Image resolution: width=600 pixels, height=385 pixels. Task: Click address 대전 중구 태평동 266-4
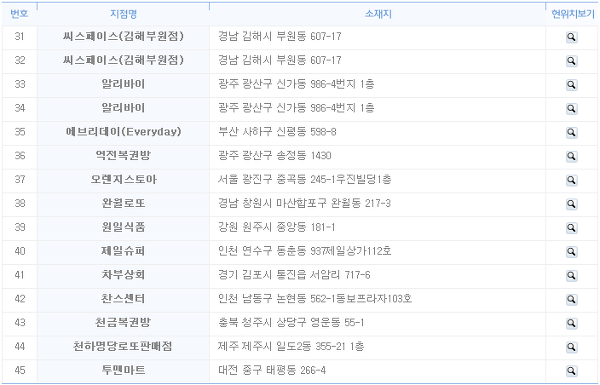pyautogui.click(x=272, y=370)
